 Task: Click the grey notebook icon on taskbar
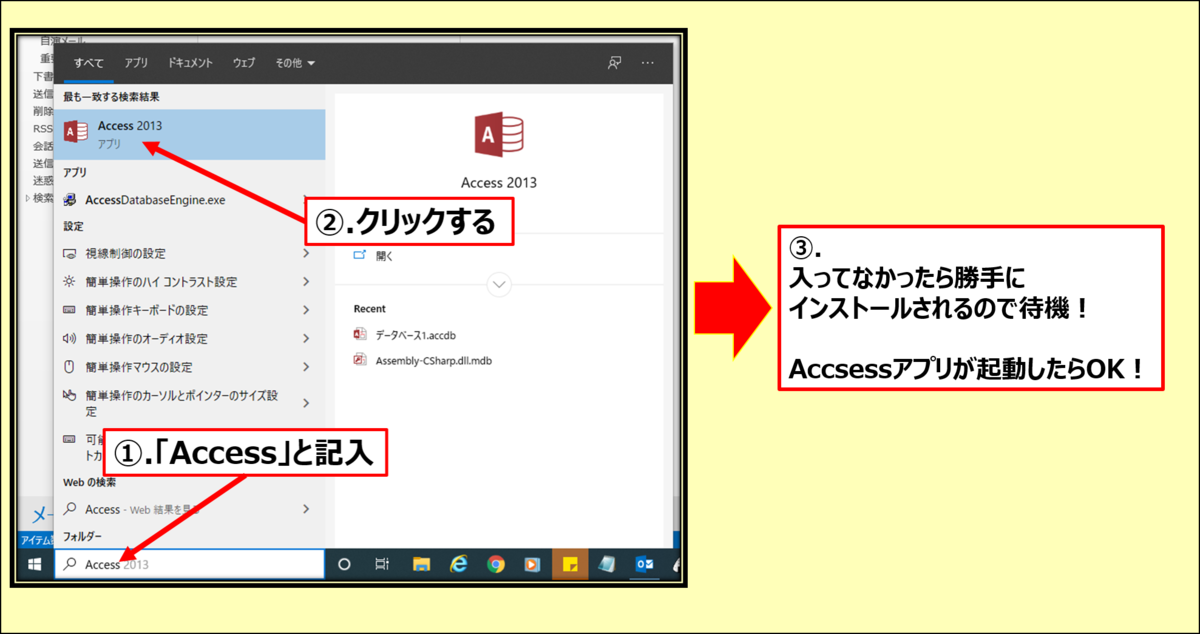point(606,564)
